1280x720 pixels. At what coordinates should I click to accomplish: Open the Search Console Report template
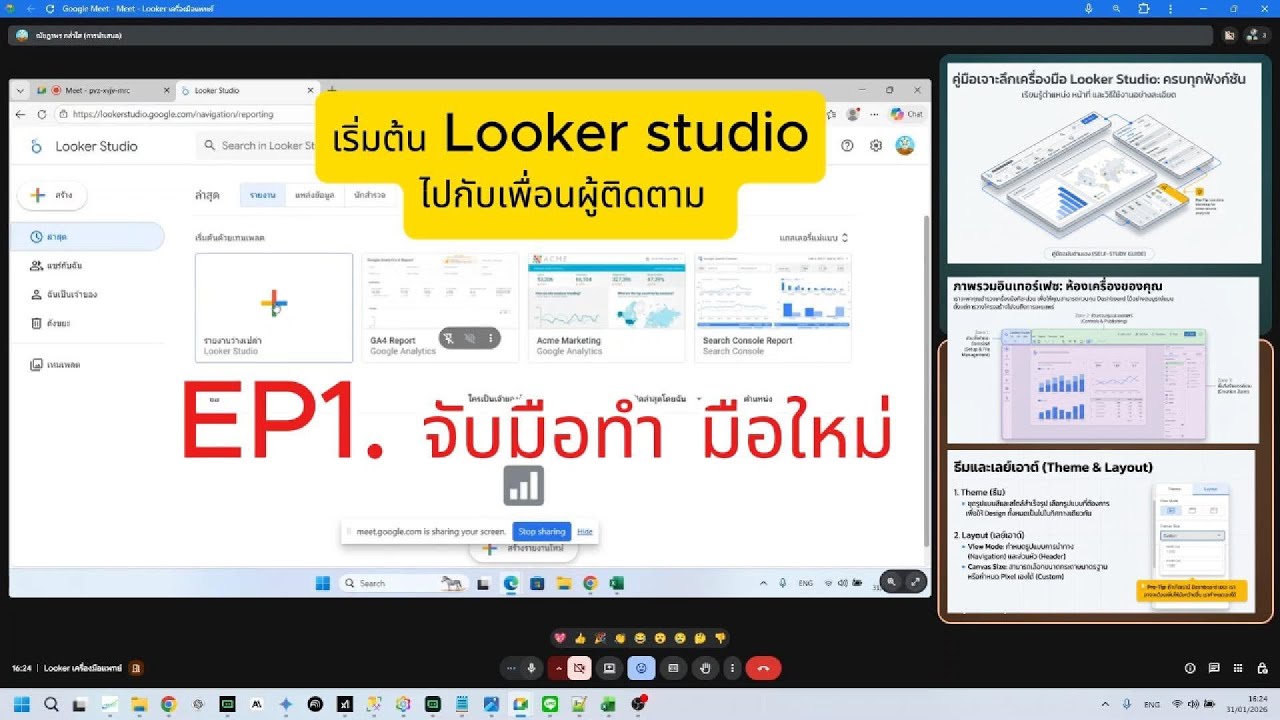[773, 307]
